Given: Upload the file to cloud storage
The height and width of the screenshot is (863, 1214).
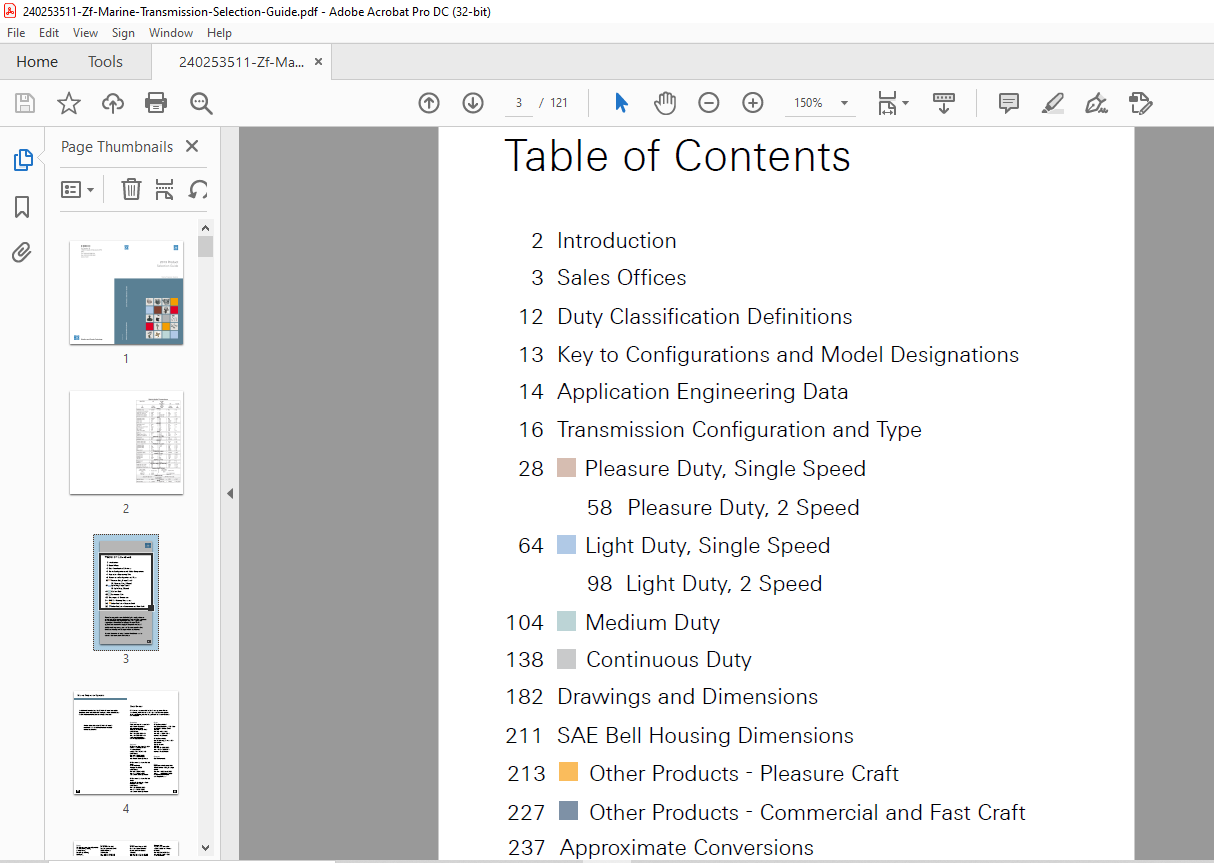Looking at the screenshot, I should (x=113, y=103).
